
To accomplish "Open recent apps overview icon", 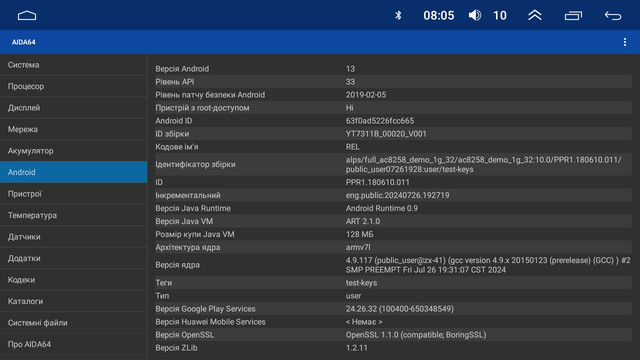I will tap(573, 16).
